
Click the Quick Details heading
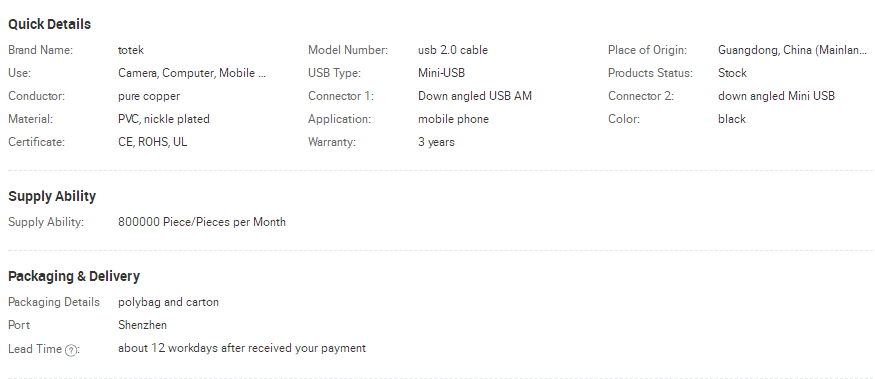click(x=49, y=24)
